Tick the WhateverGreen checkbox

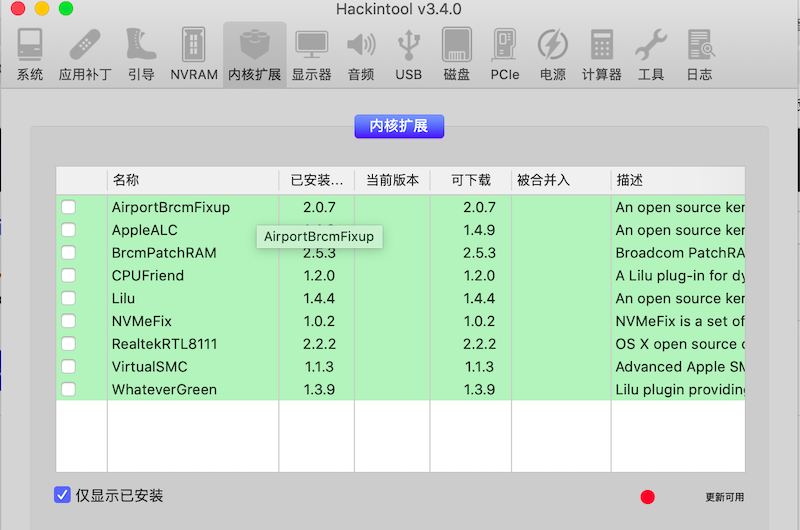[x=68, y=389]
